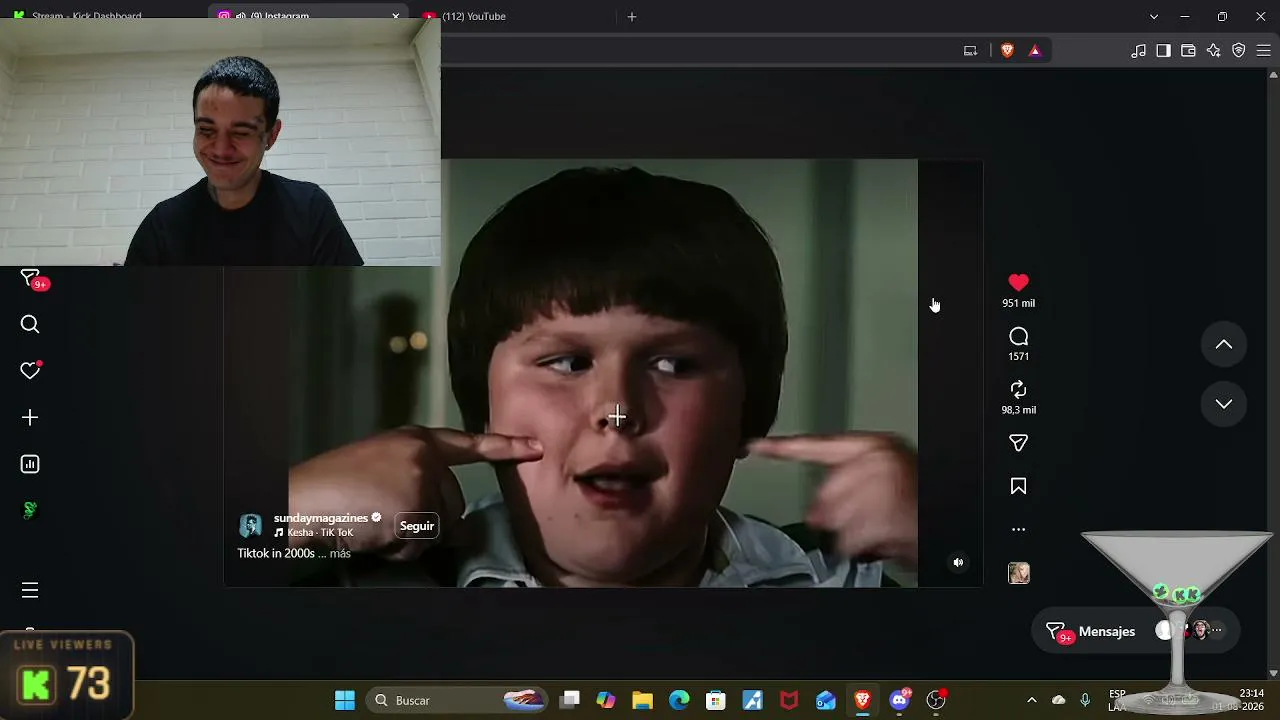1280x720 pixels.
Task: Share the reel with the paper plane icon
Action: pos(1018,443)
